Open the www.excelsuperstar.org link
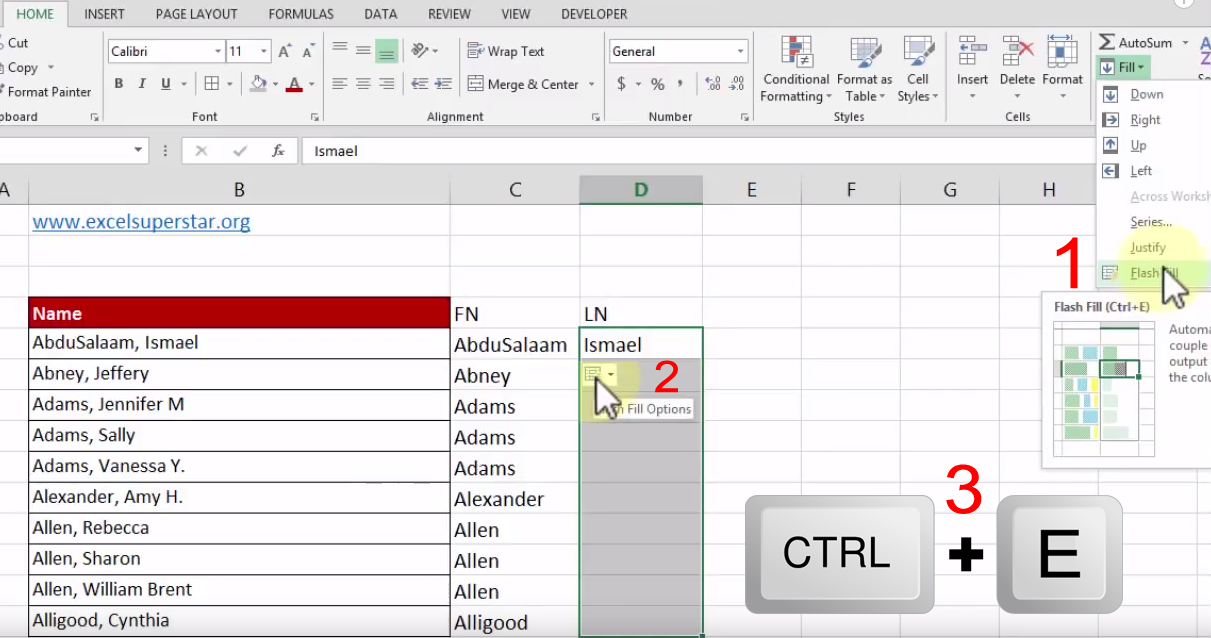 [x=141, y=221]
